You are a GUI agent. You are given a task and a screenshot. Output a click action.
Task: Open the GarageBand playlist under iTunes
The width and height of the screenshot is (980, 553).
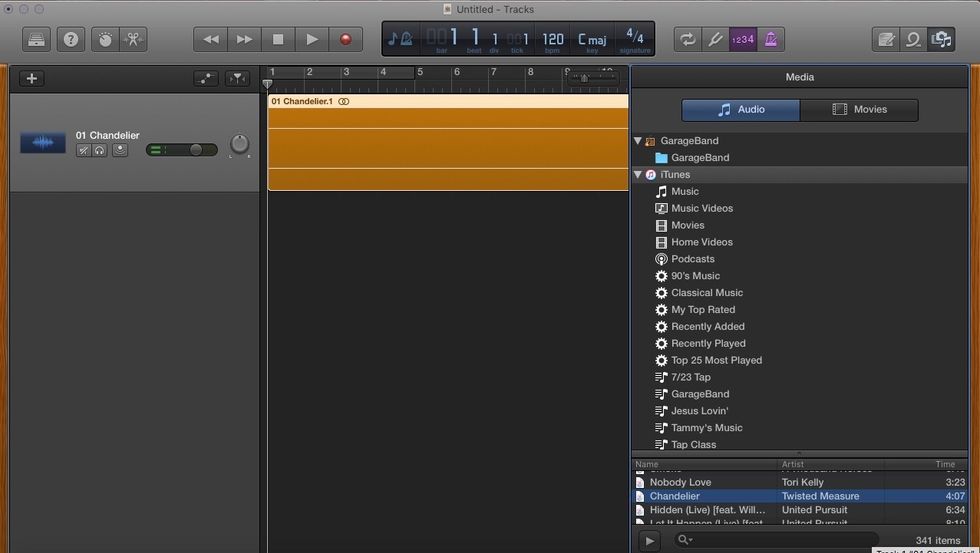[692, 394]
